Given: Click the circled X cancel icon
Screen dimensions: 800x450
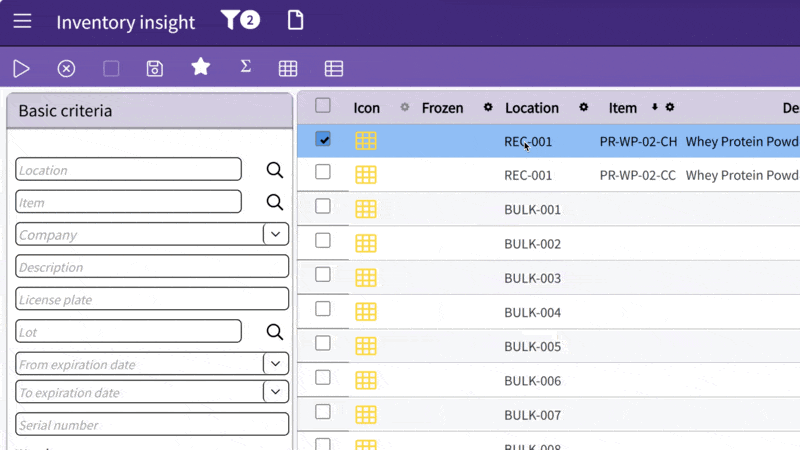Looking at the screenshot, I should click(66, 68).
